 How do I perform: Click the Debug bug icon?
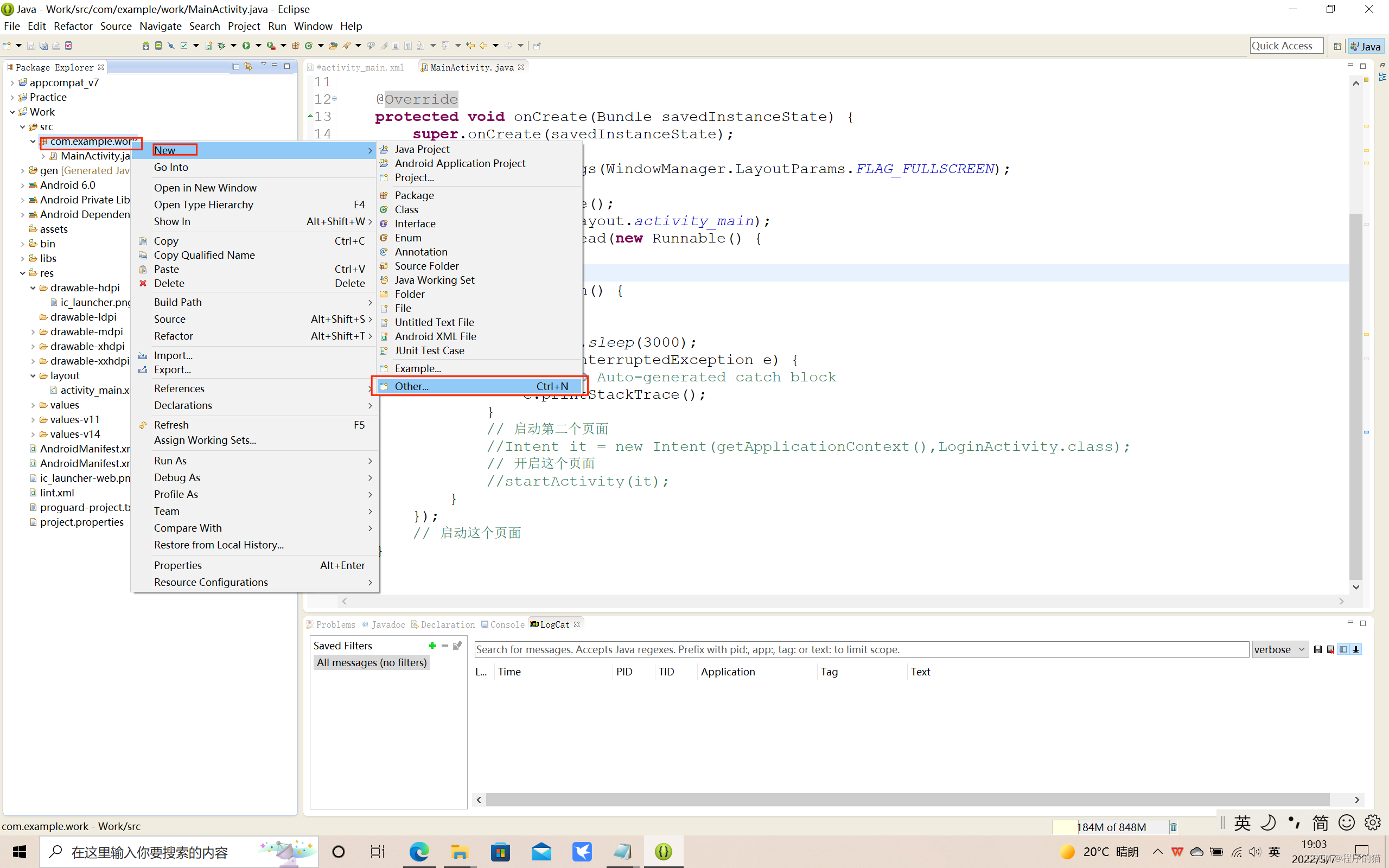pos(221,46)
